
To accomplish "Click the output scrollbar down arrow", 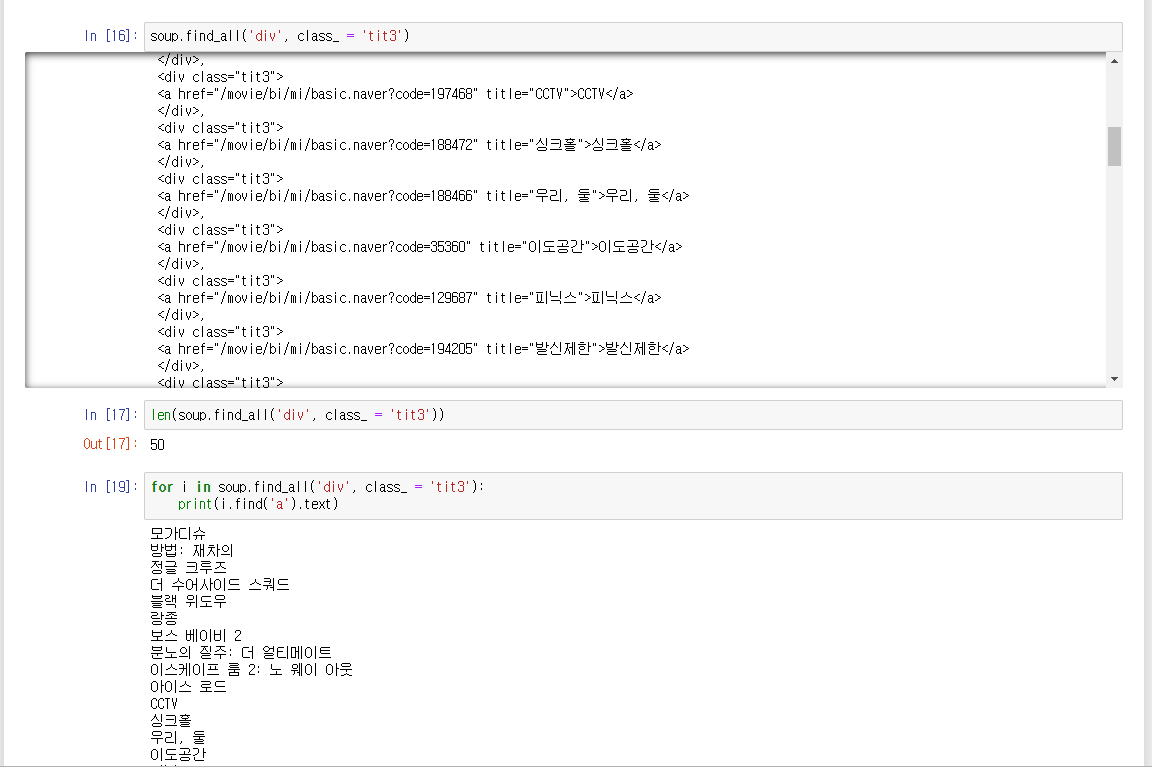I will click(1115, 379).
